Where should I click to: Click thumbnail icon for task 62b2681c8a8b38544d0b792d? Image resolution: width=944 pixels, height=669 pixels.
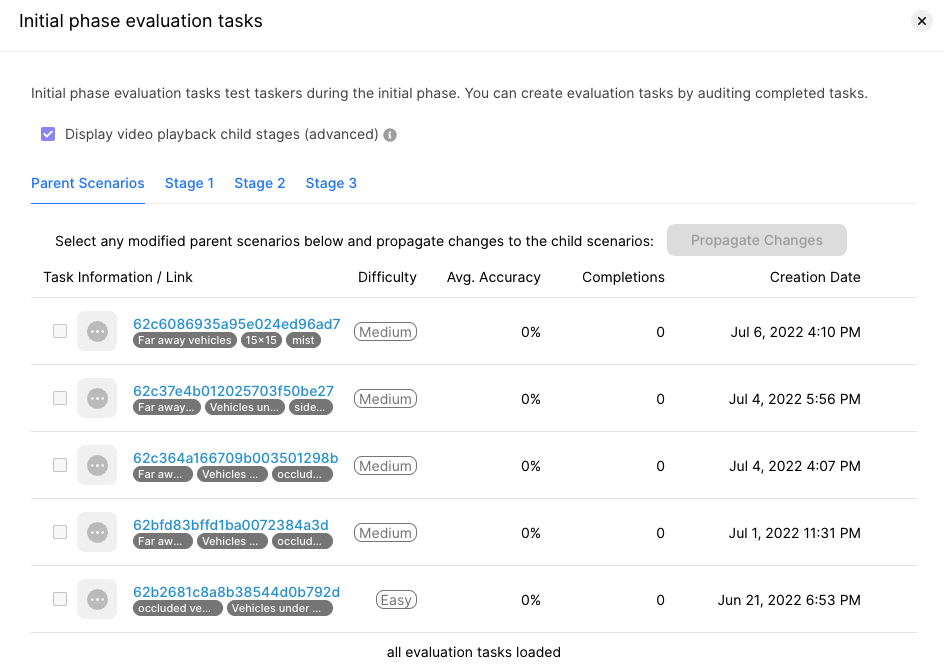point(97,599)
